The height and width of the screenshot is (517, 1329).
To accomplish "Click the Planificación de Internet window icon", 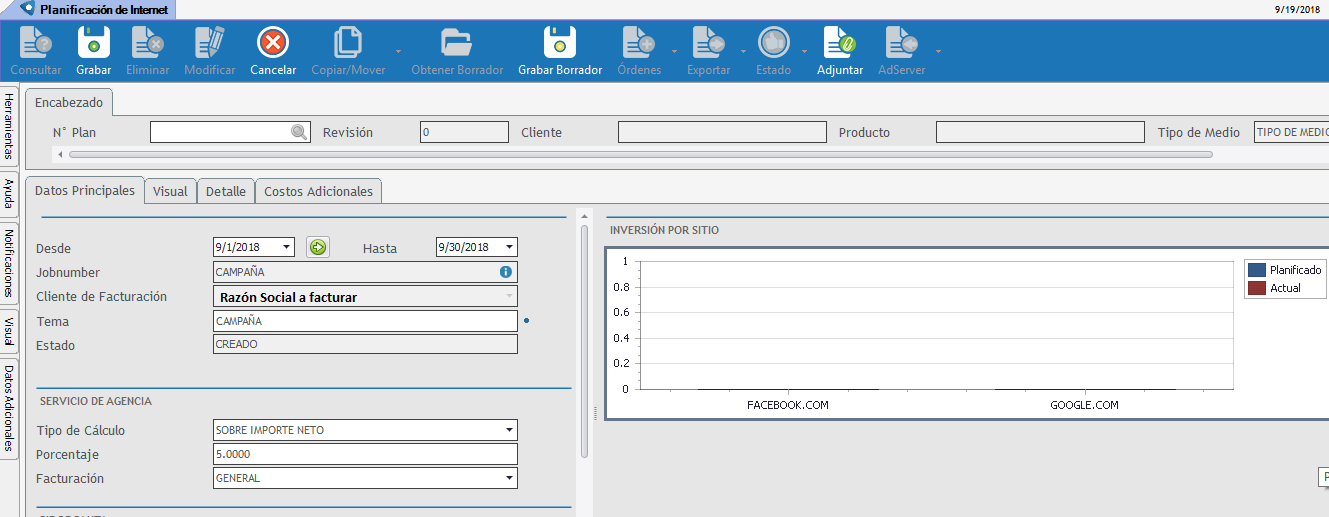I will pos(27,9).
